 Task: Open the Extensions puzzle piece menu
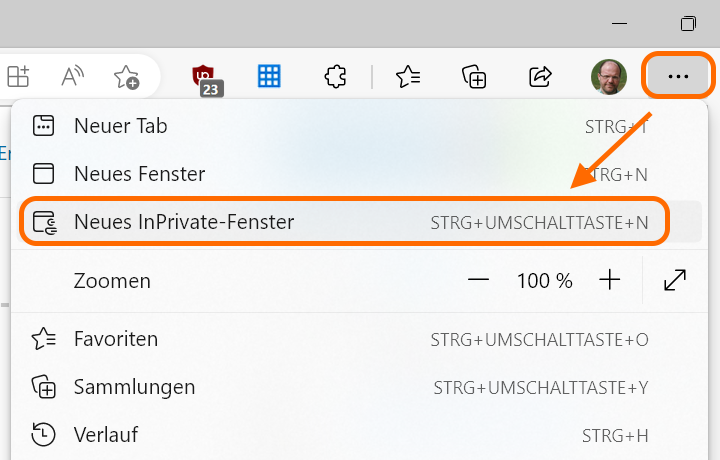(x=335, y=76)
